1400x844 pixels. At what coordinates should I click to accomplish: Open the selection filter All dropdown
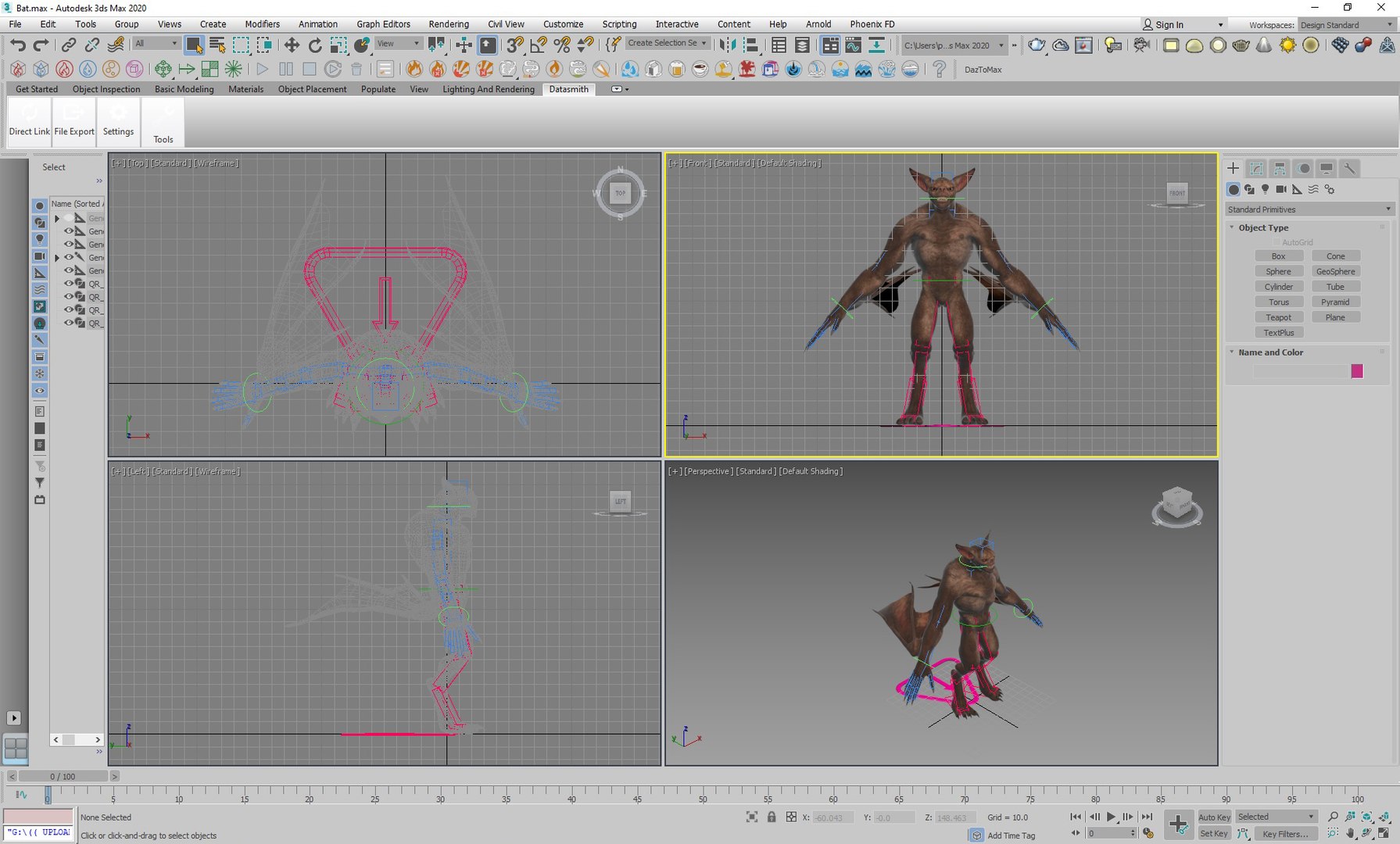156,44
